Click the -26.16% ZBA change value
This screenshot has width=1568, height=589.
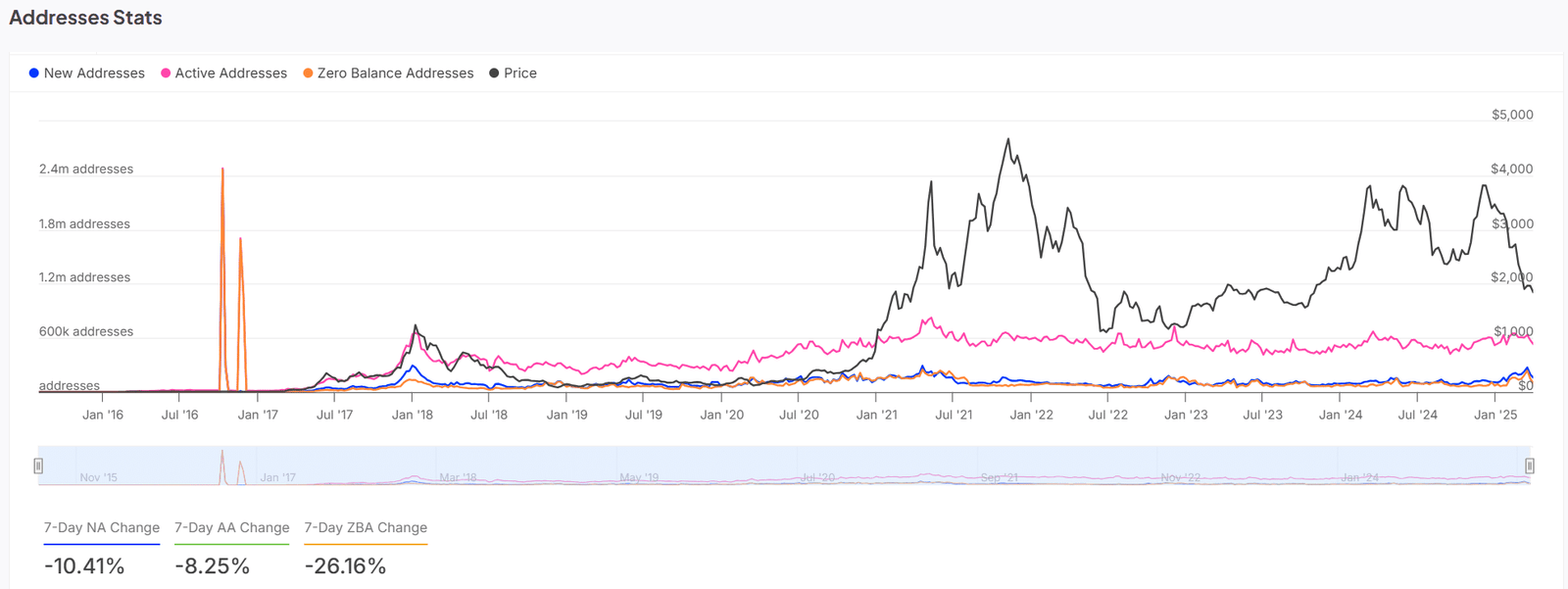click(x=345, y=566)
